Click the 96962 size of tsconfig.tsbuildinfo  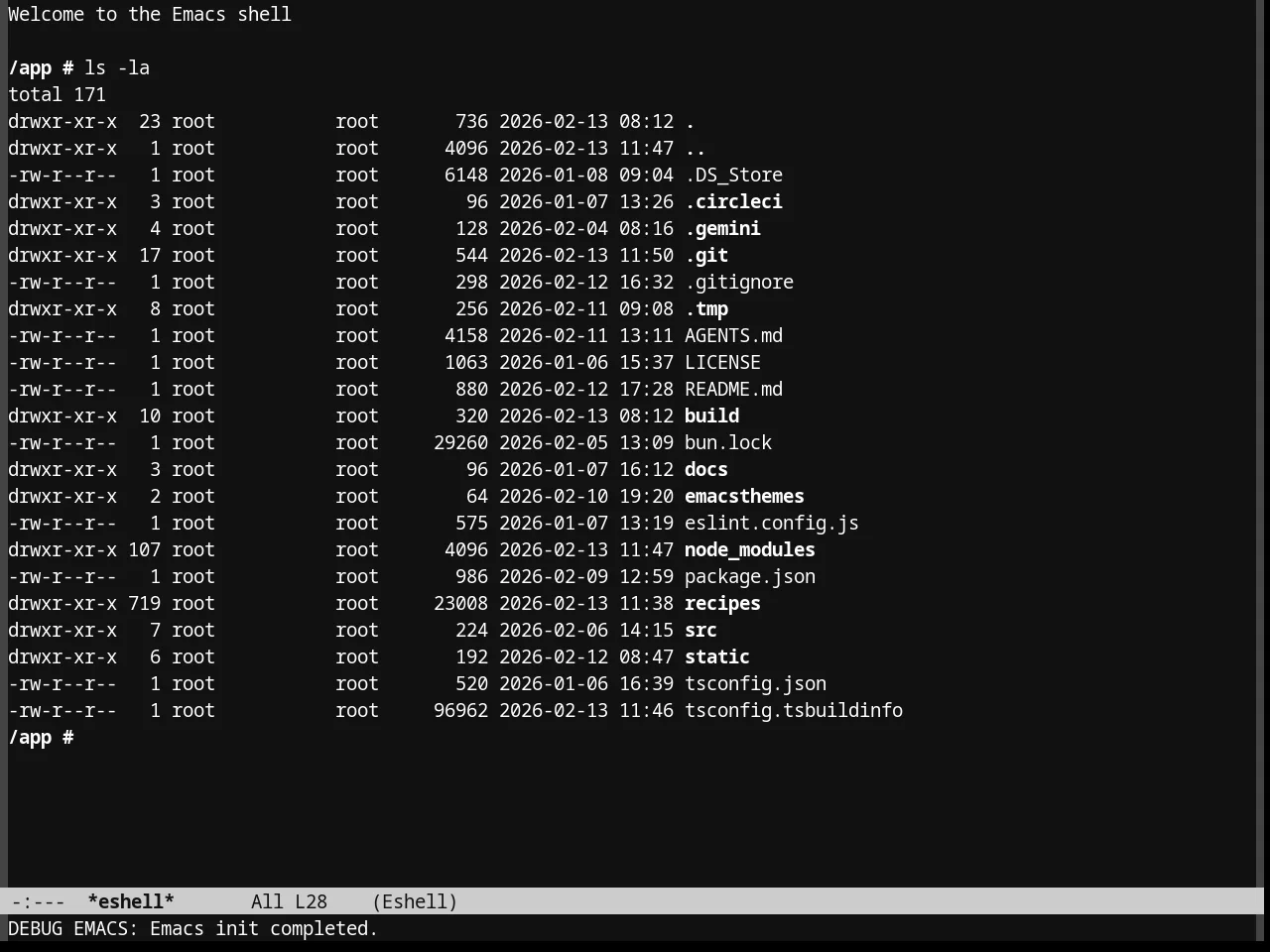point(460,711)
